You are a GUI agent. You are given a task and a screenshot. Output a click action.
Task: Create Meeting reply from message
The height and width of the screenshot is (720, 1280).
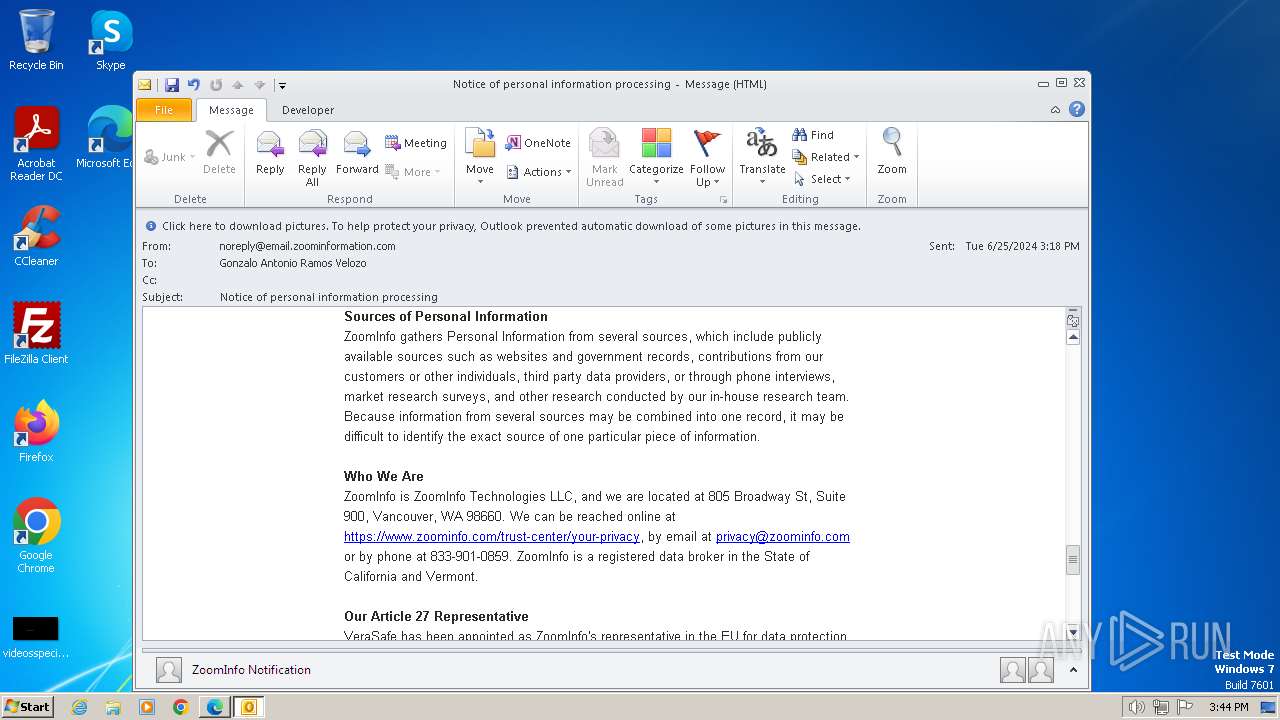tap(416, 143)
